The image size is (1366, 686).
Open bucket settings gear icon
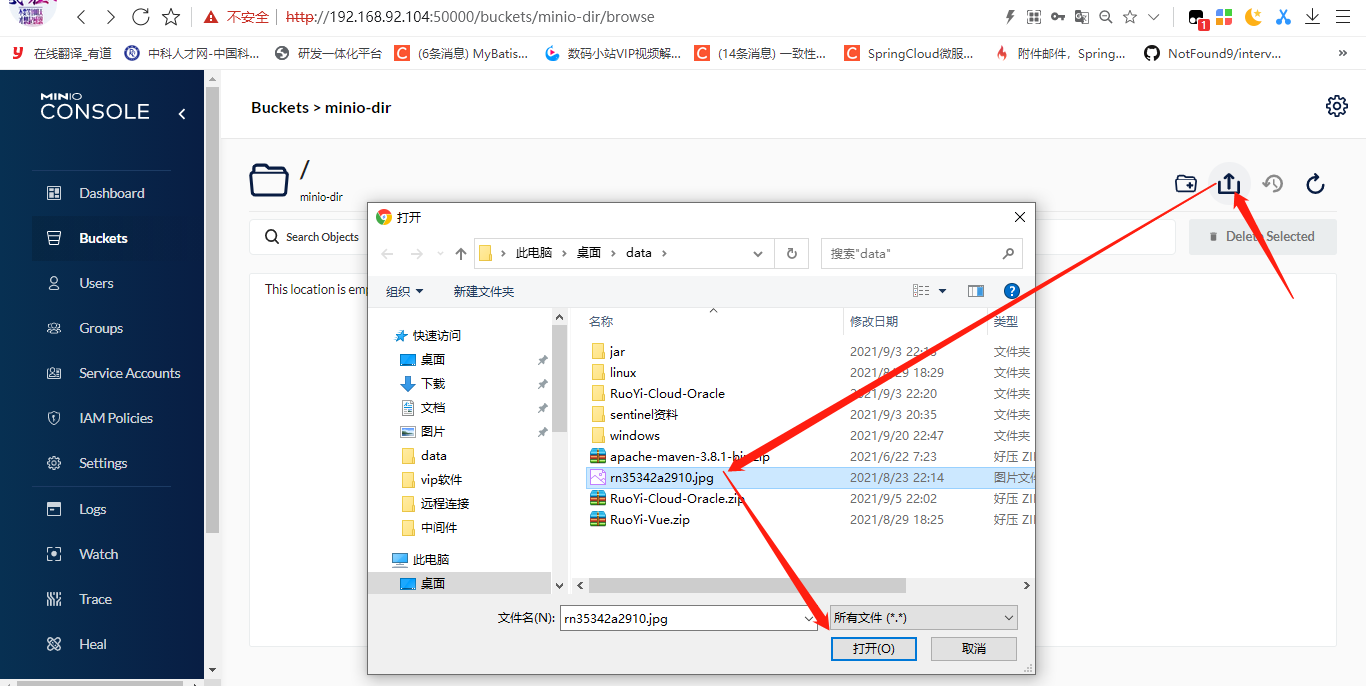tap(1336, 106)
